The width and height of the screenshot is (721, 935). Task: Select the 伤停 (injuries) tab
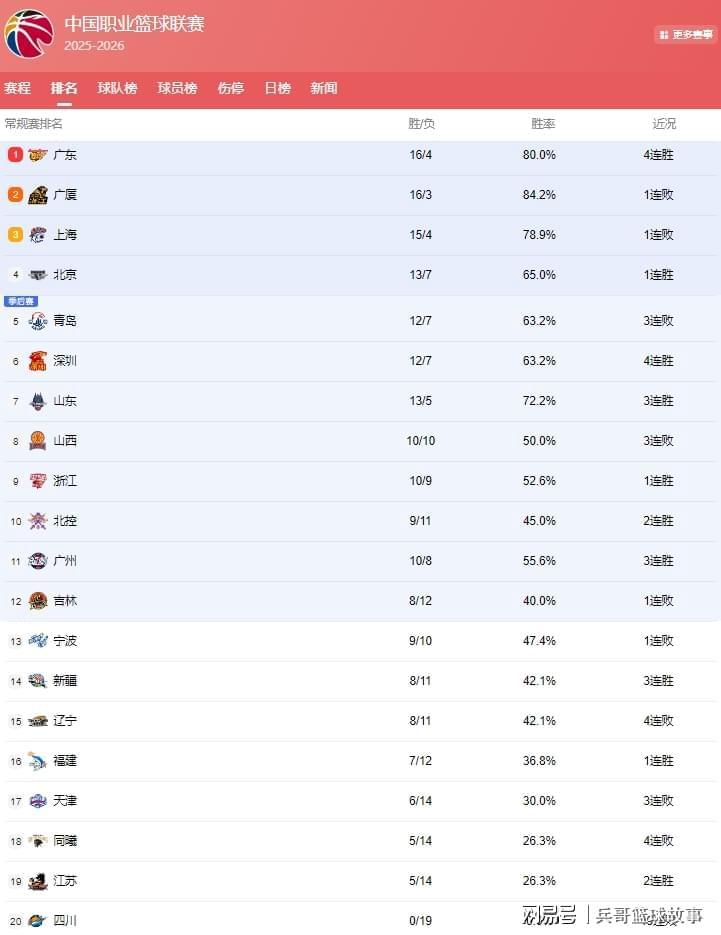[231, 88]
